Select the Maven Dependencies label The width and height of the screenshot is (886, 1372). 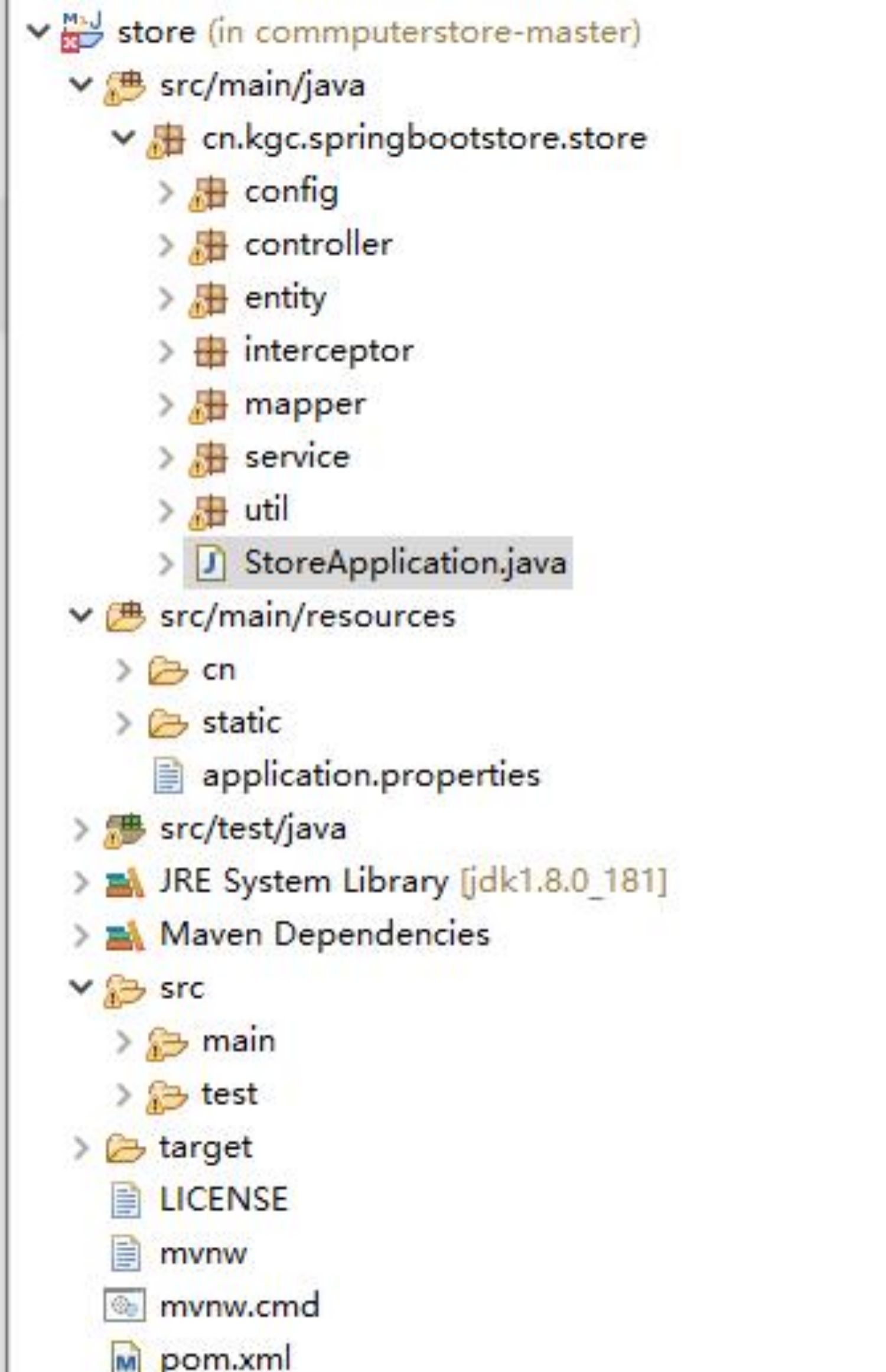(325, 935)
